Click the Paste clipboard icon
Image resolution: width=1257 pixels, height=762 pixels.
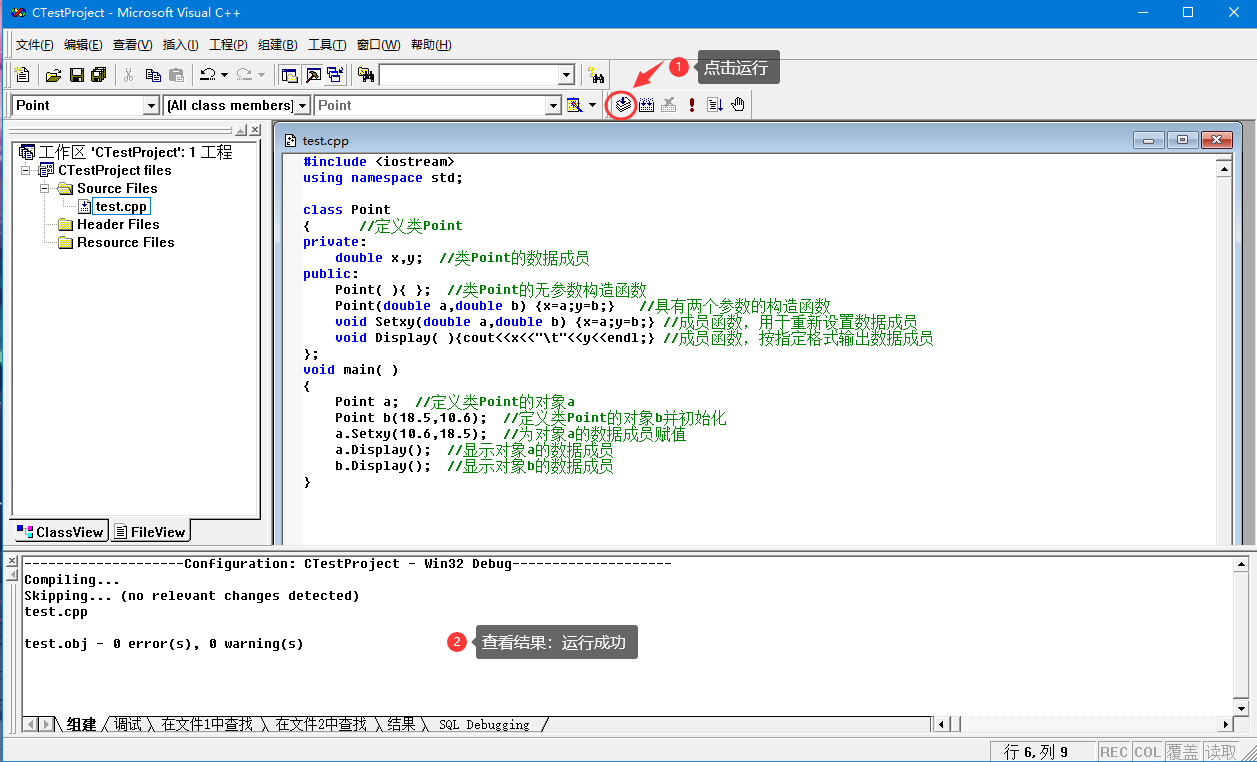pos(176,75)
